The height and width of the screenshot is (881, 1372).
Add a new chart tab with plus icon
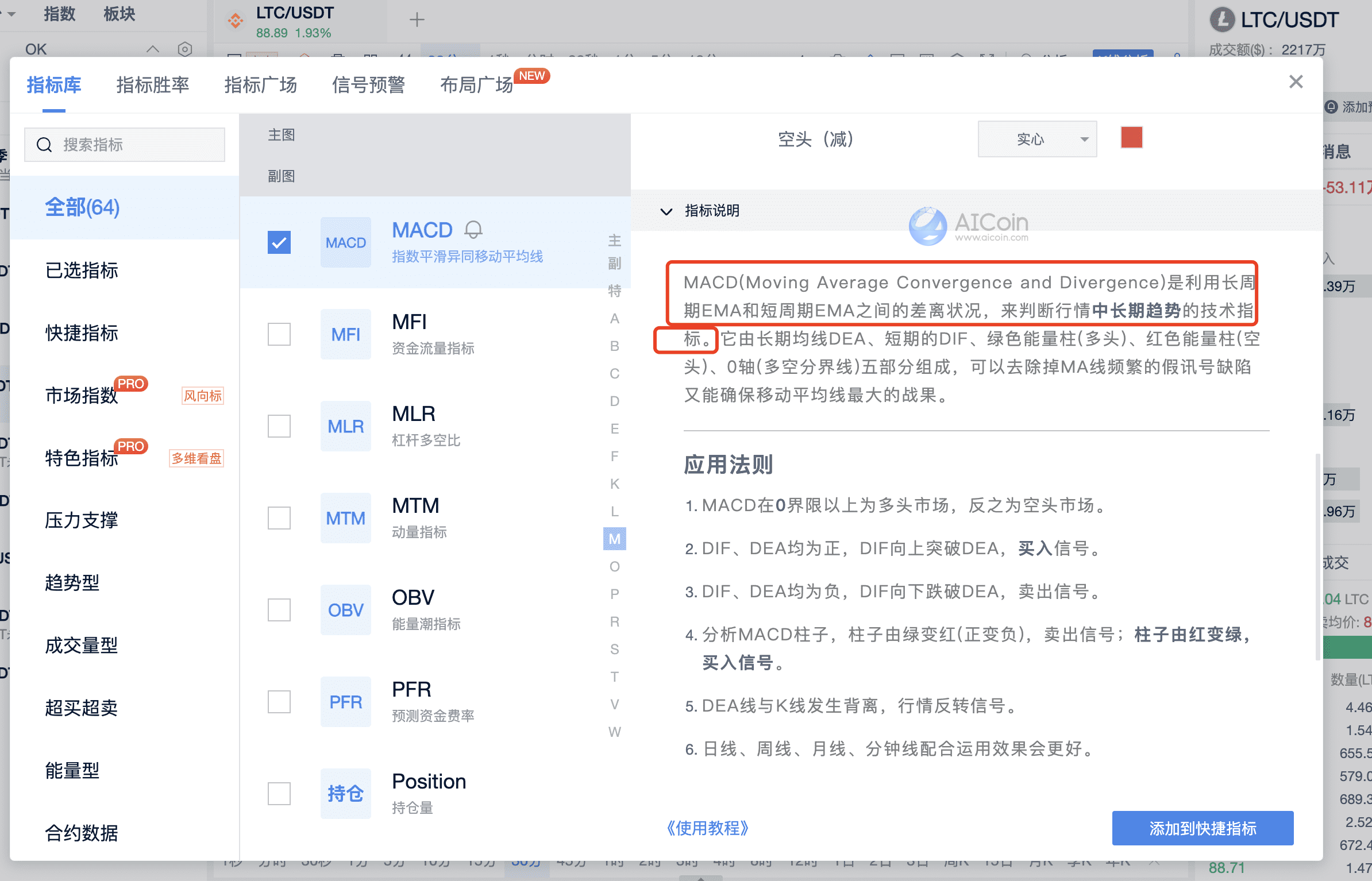coord(417,20)
